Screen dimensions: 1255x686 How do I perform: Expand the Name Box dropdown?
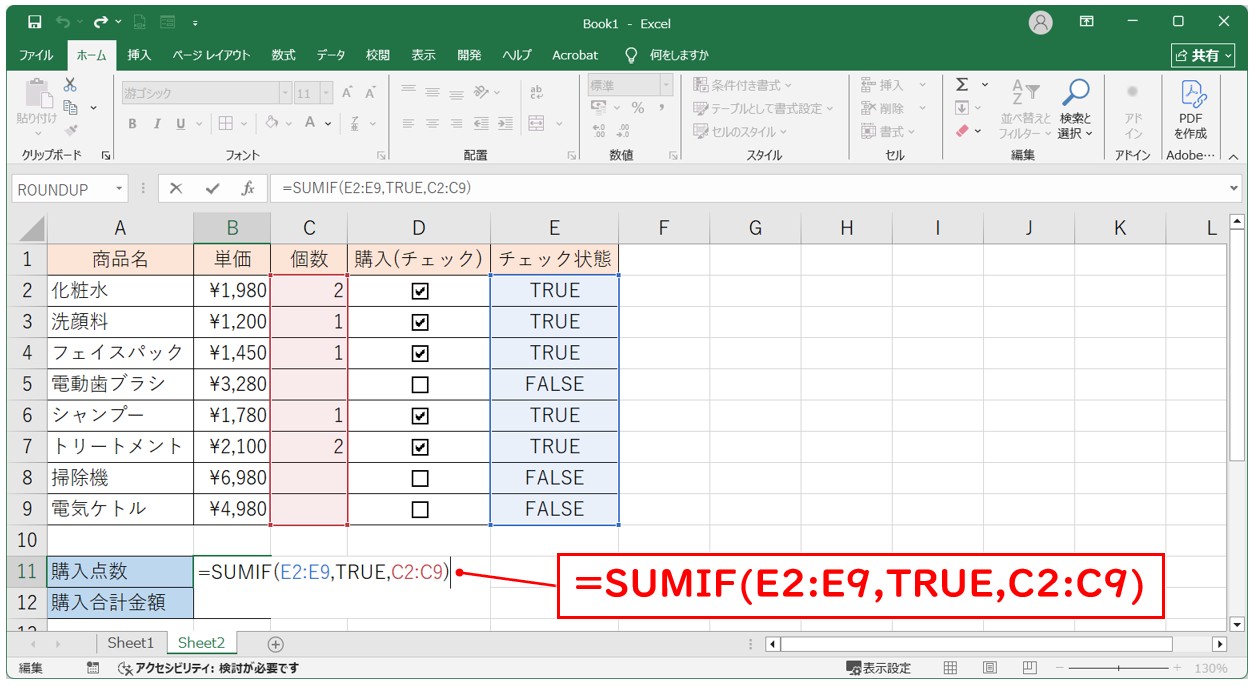tap(120, 189)
